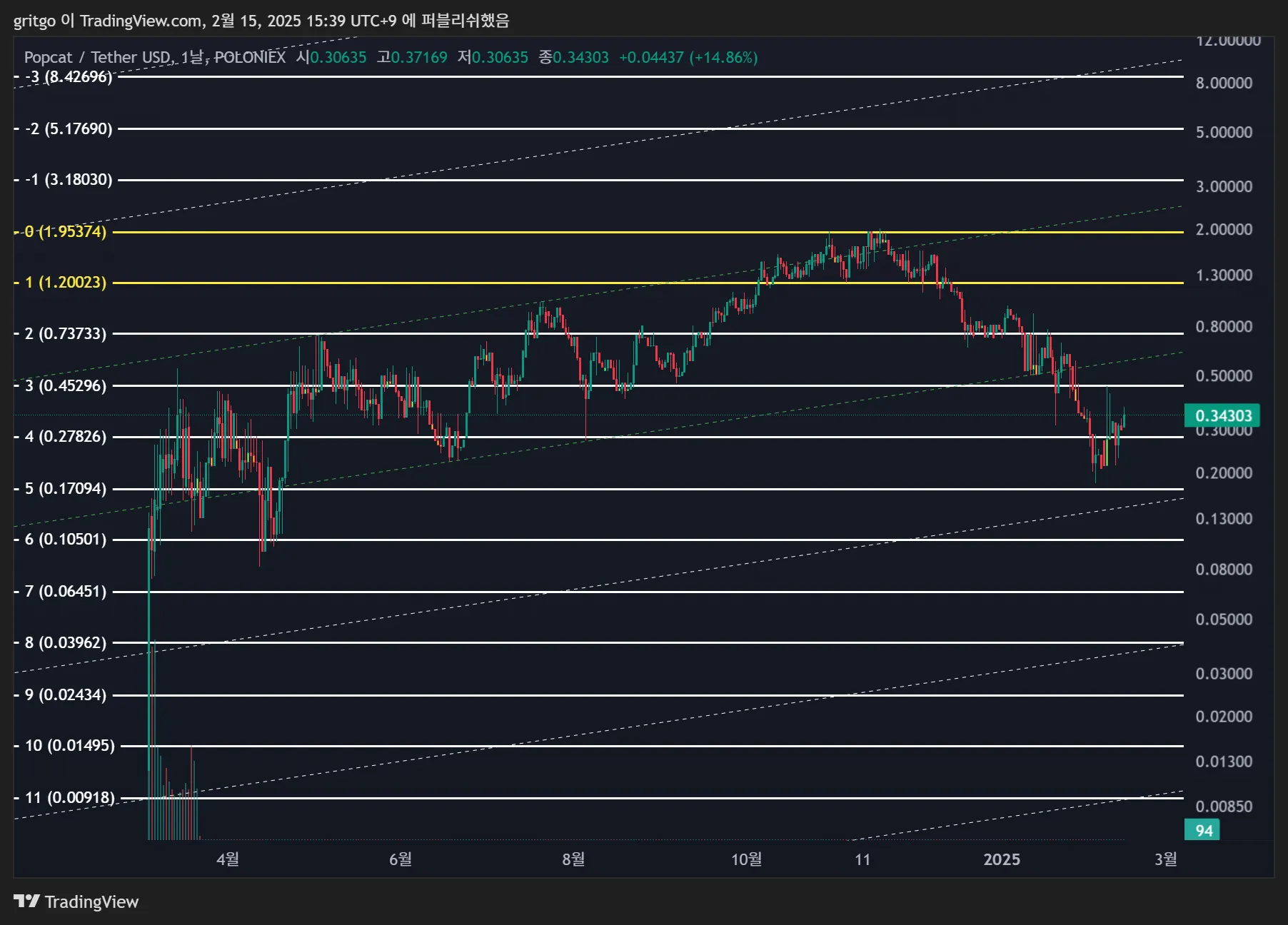
Task: Click the 11 label on time axis
Action: 862,859
